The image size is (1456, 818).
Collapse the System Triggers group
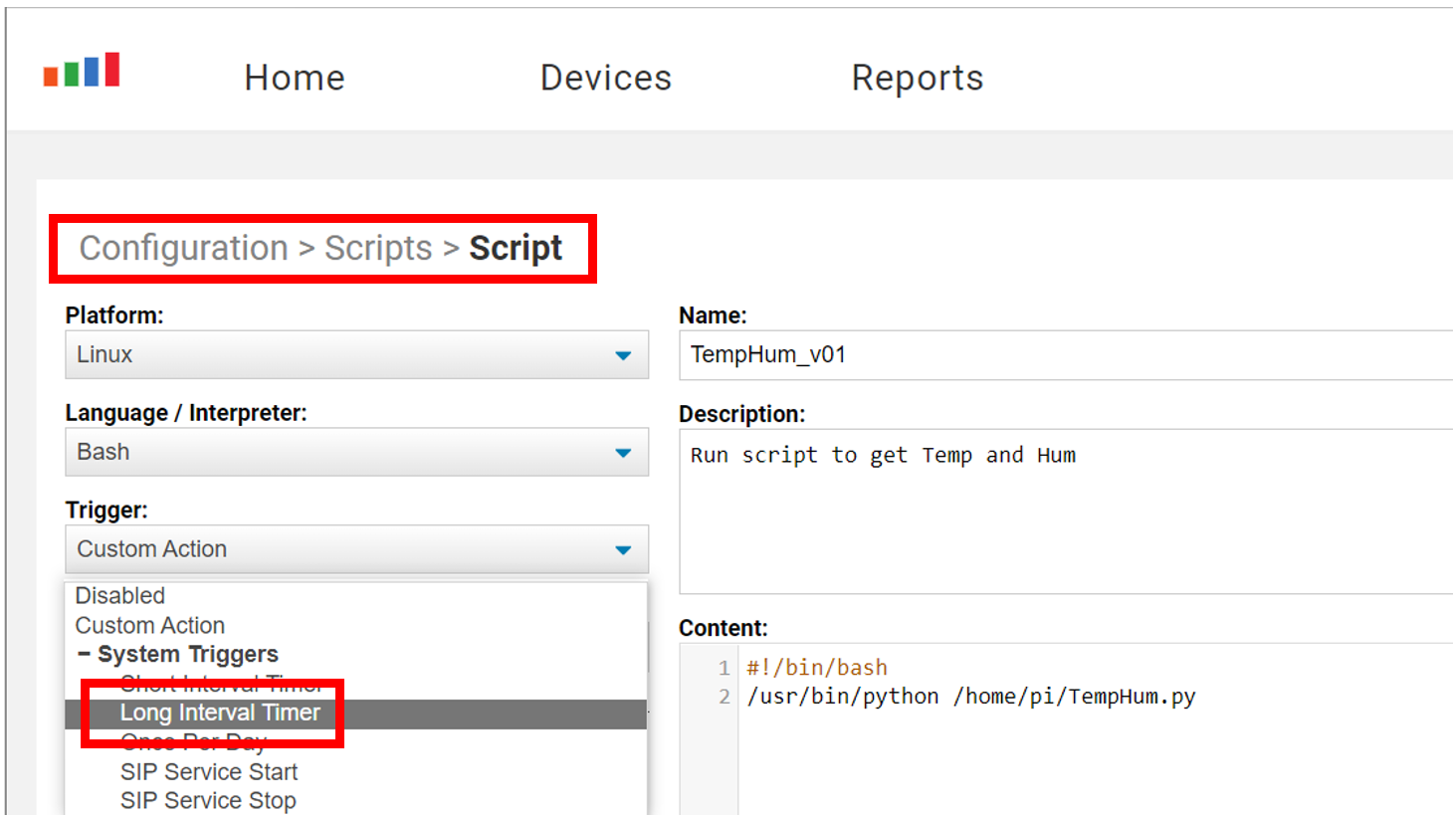[x=84, y=654]
